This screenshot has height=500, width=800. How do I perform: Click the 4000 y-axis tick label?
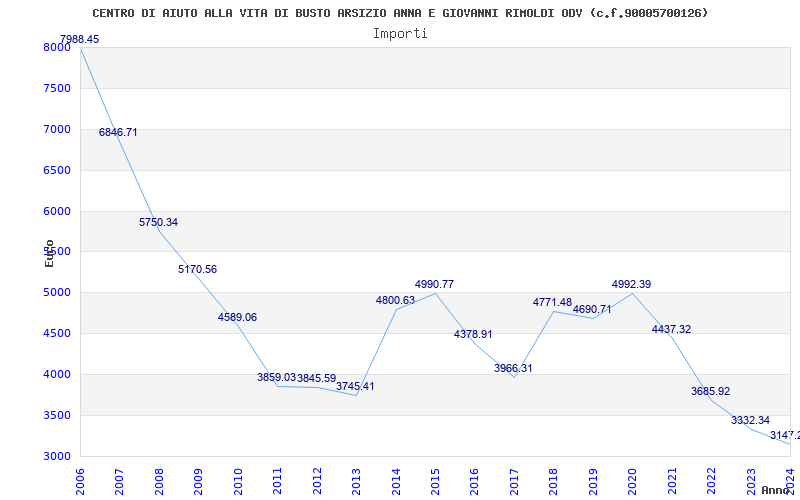pos(57,374)
